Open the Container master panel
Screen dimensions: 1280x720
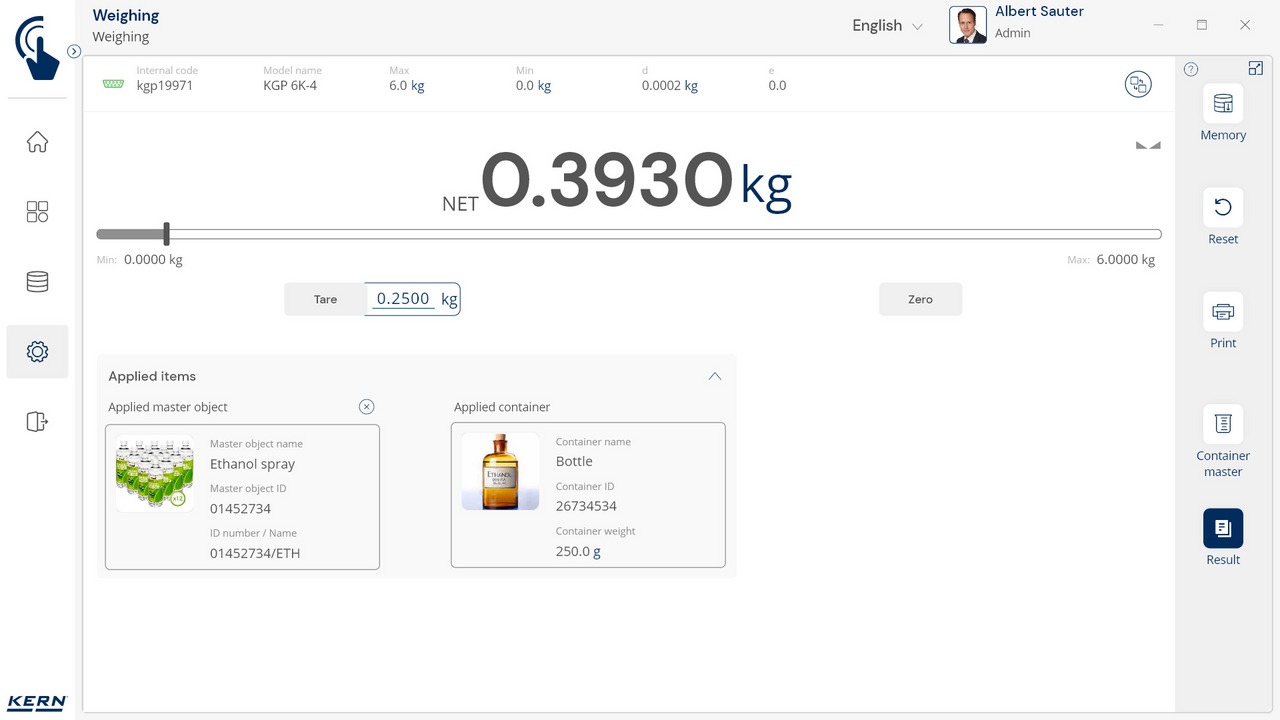(x=1222, y=424)
